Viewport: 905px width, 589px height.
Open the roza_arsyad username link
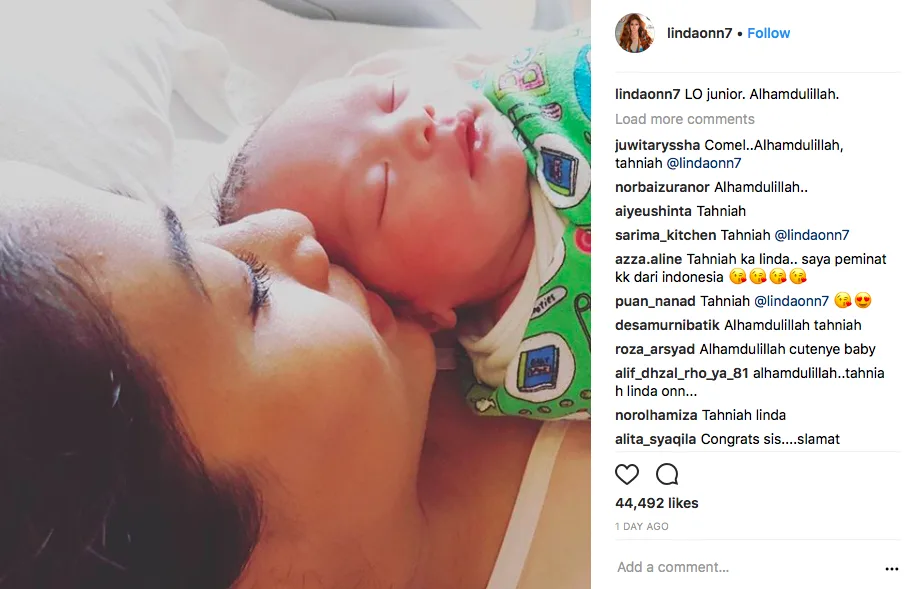655,349
